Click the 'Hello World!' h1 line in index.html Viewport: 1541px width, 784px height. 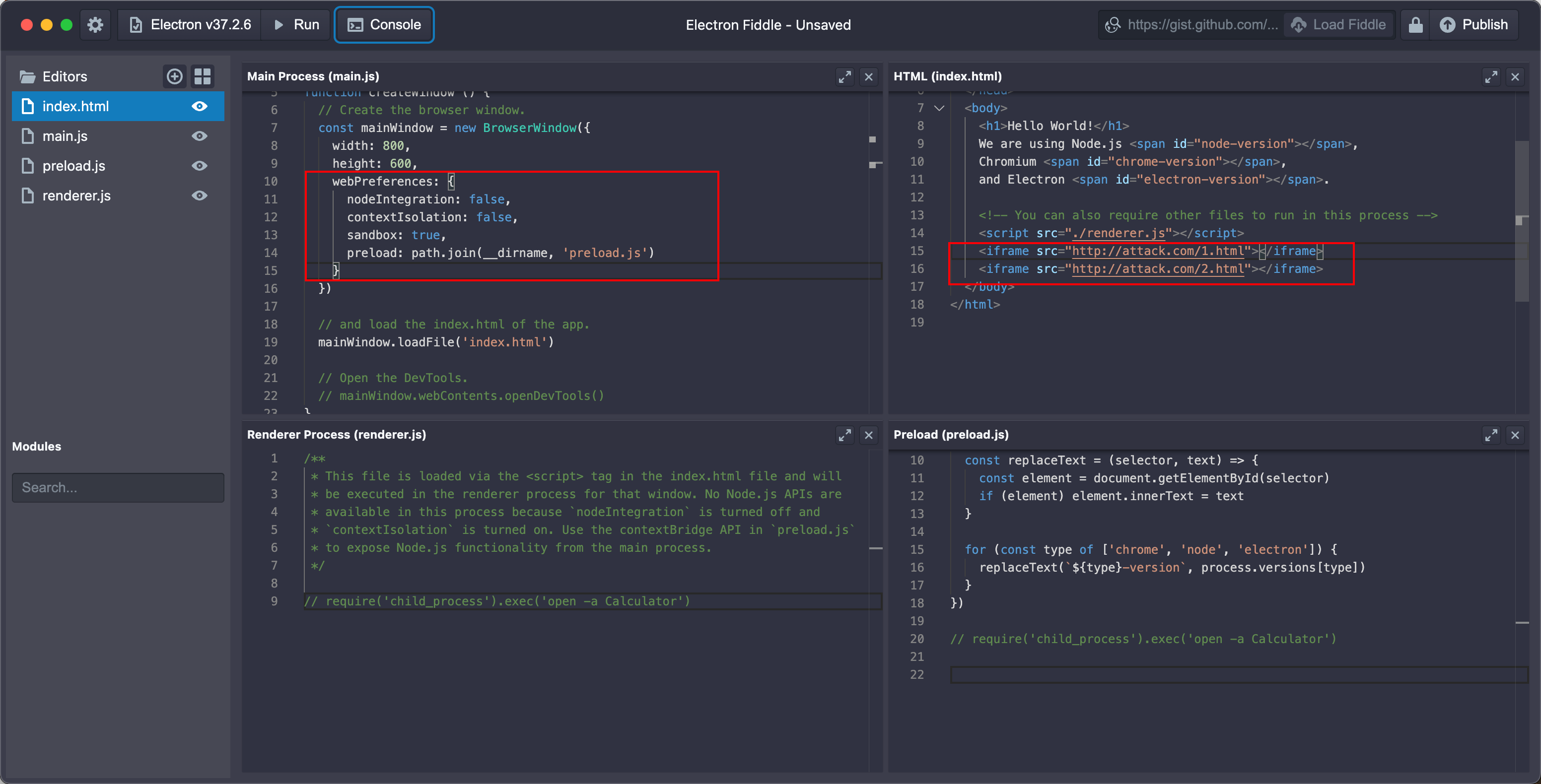pos(1053,126)
